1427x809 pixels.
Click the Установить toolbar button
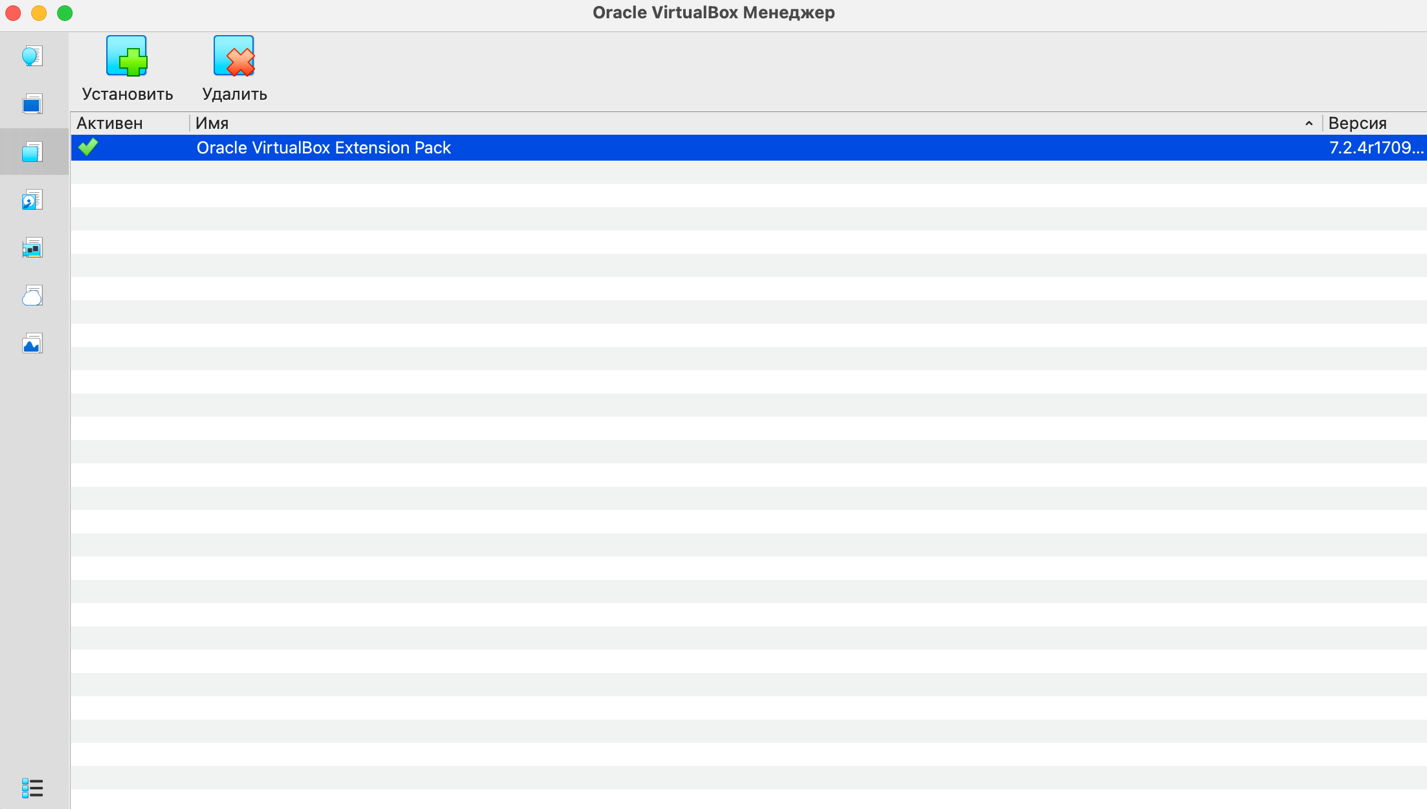[x=127, y=68]
